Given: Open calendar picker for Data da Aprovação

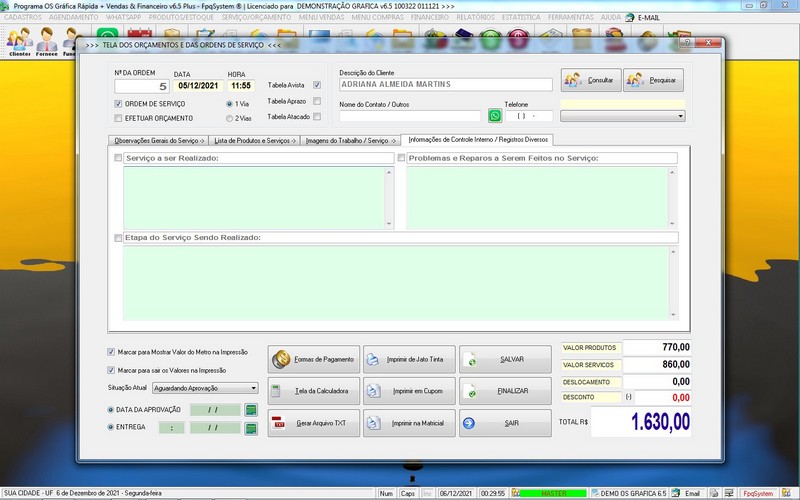Looking at the screenshot, I should [x=251, y=410].
